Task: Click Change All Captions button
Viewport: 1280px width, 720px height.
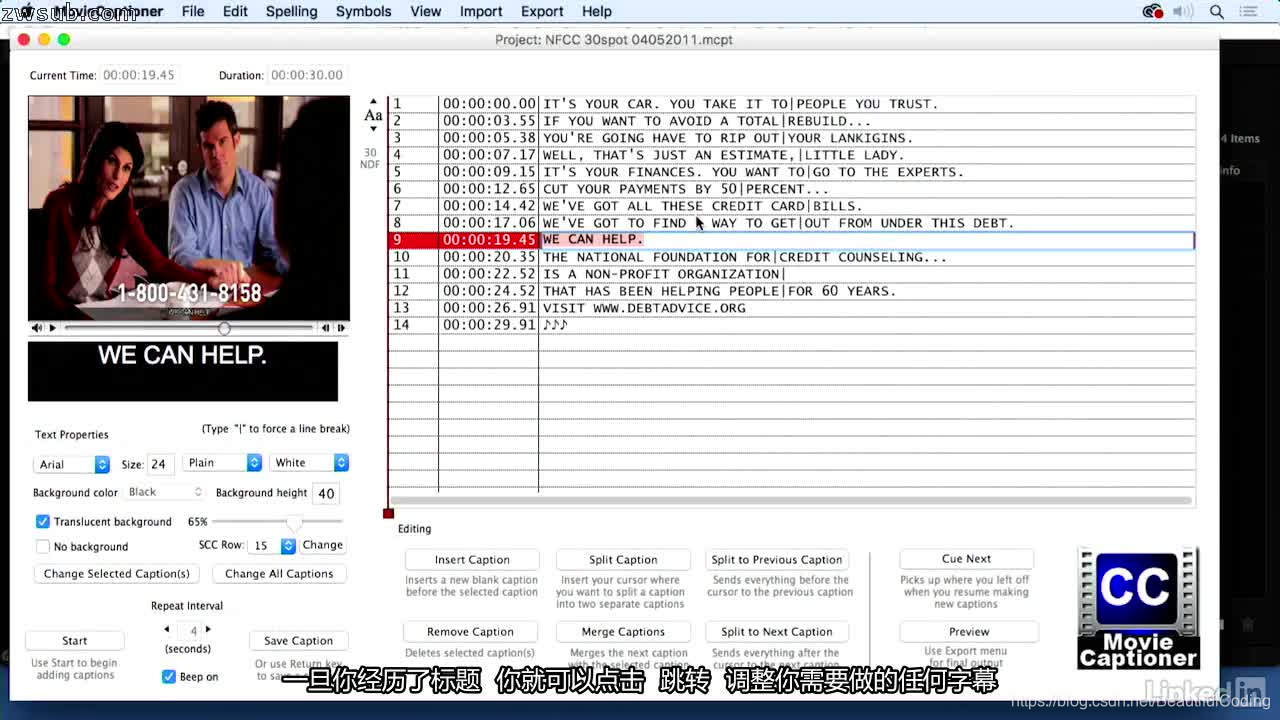Action: (279, 574)
